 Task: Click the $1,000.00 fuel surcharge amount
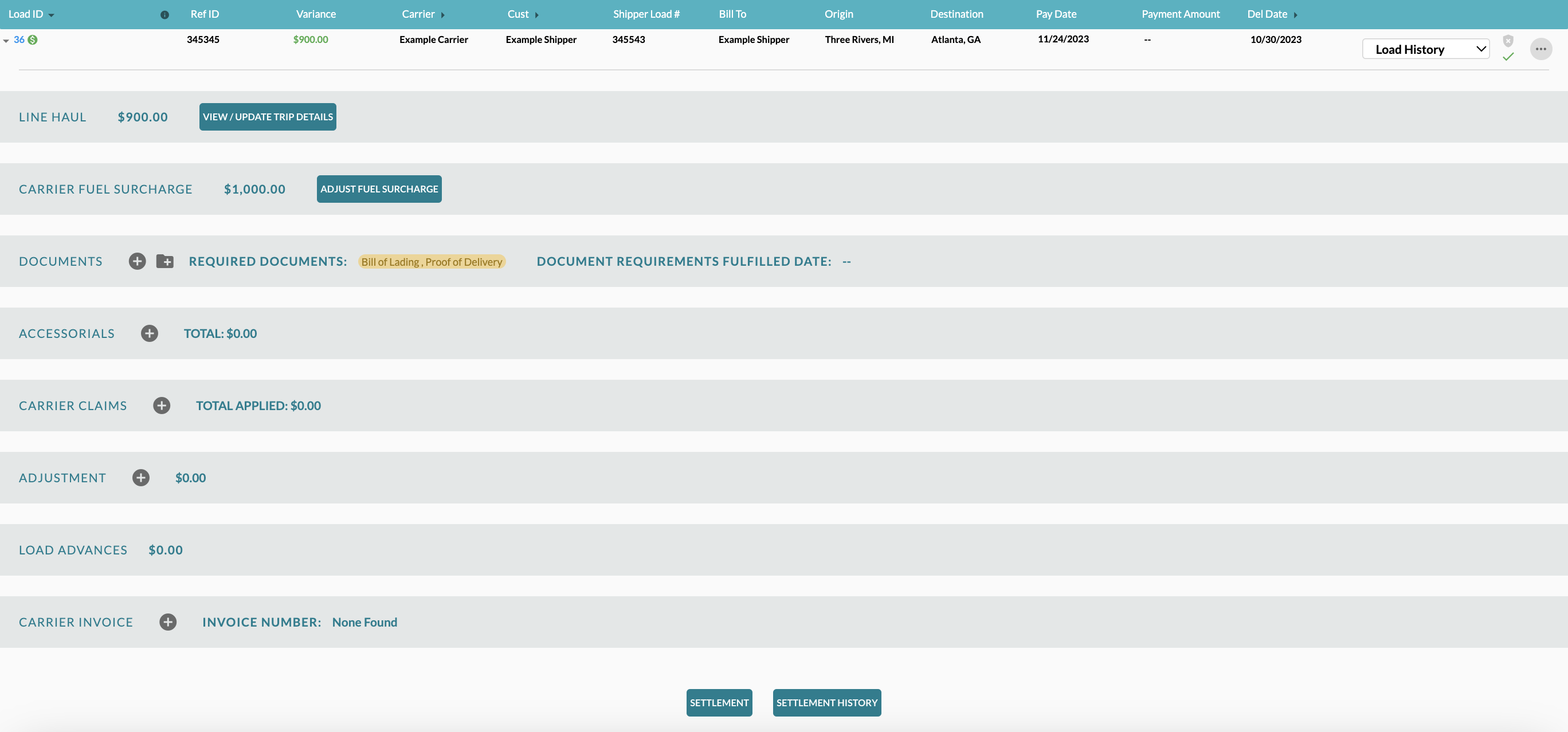pos(254,188)
